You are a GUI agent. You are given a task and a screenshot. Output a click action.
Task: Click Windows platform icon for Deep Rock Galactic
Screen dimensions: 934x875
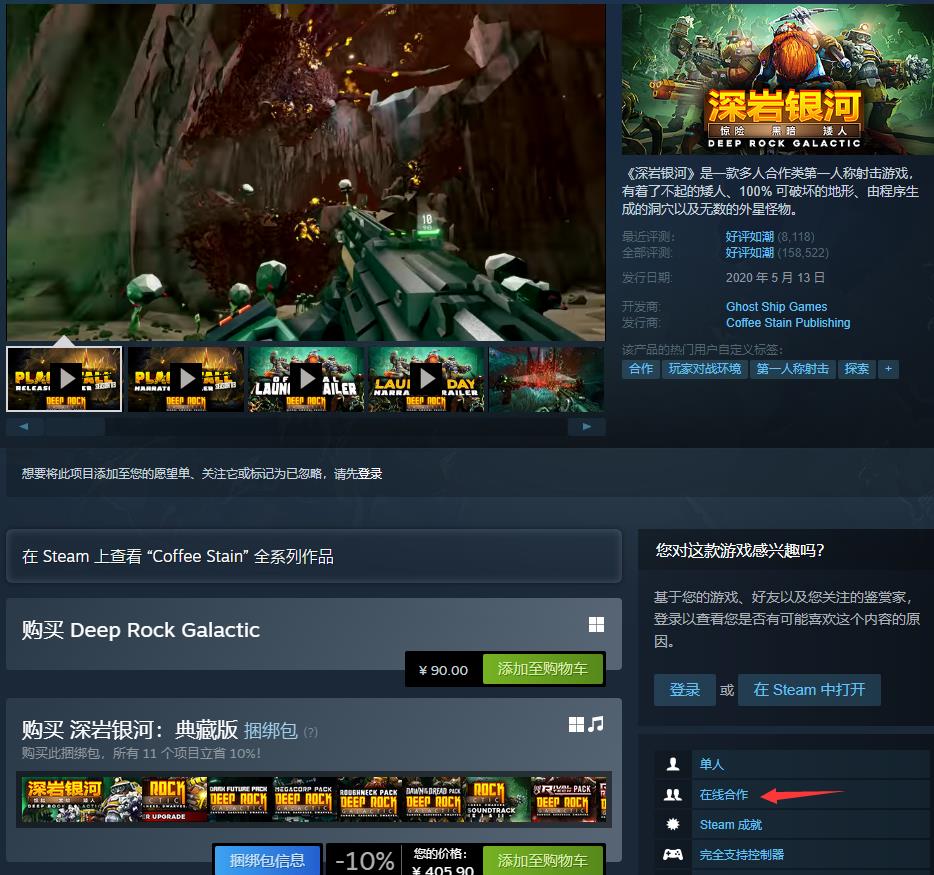tap(596, 624)
